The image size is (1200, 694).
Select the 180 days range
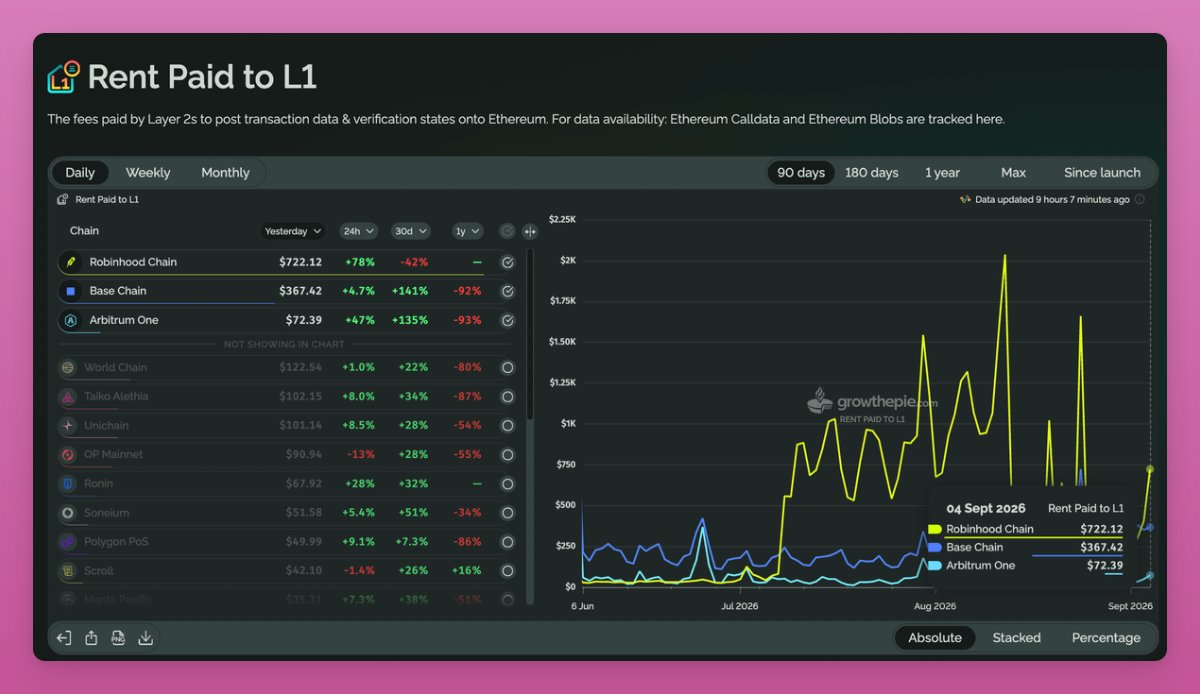click(872, 173)
